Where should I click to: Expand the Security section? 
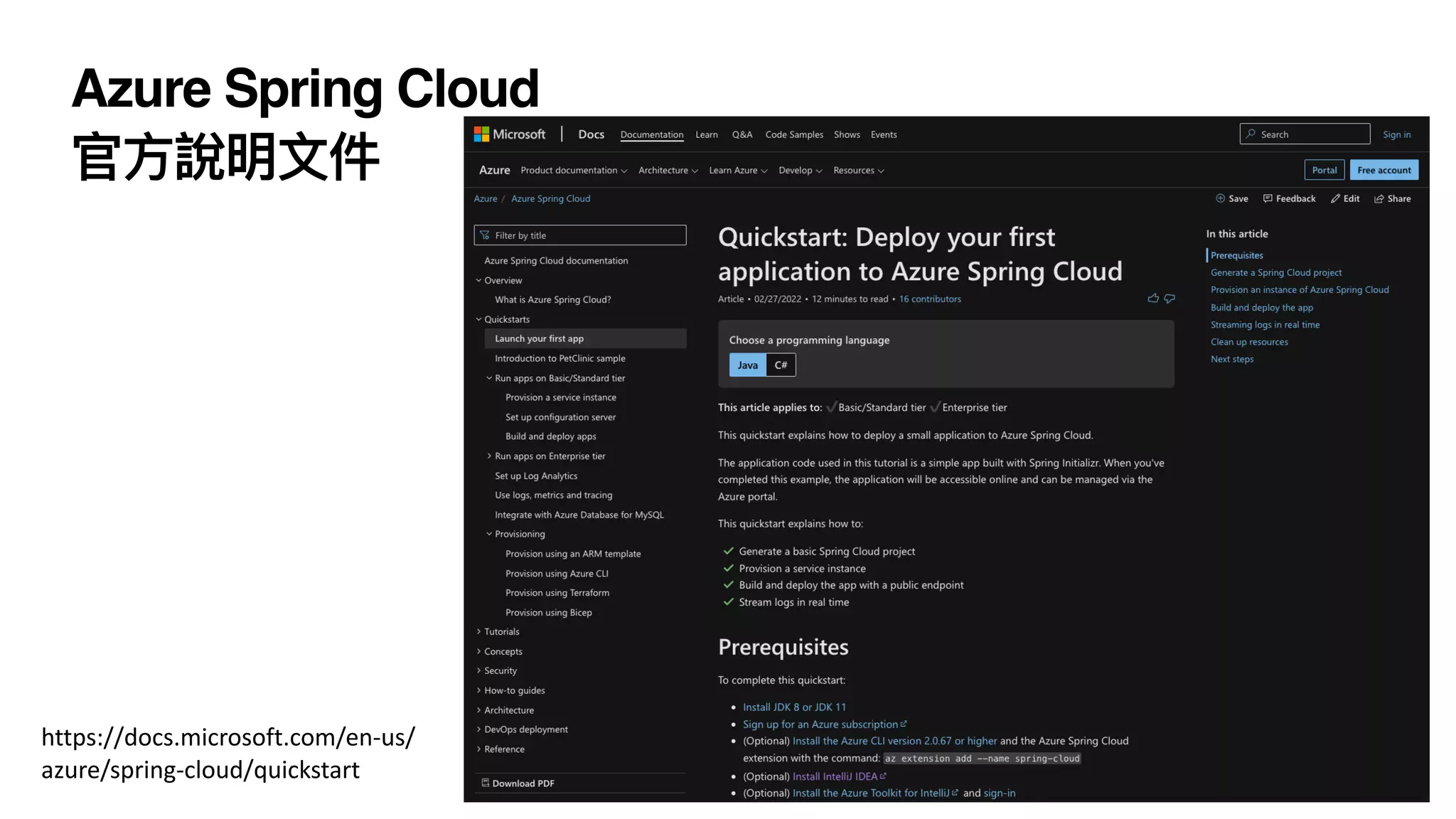click(478, 670)
